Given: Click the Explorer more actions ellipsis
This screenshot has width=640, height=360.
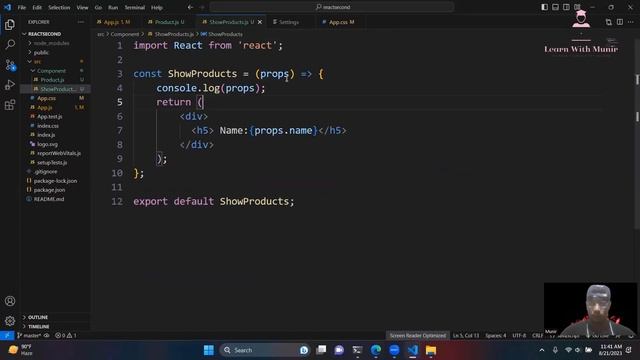Looking at the screenshot, I should [x=81, y=22].
